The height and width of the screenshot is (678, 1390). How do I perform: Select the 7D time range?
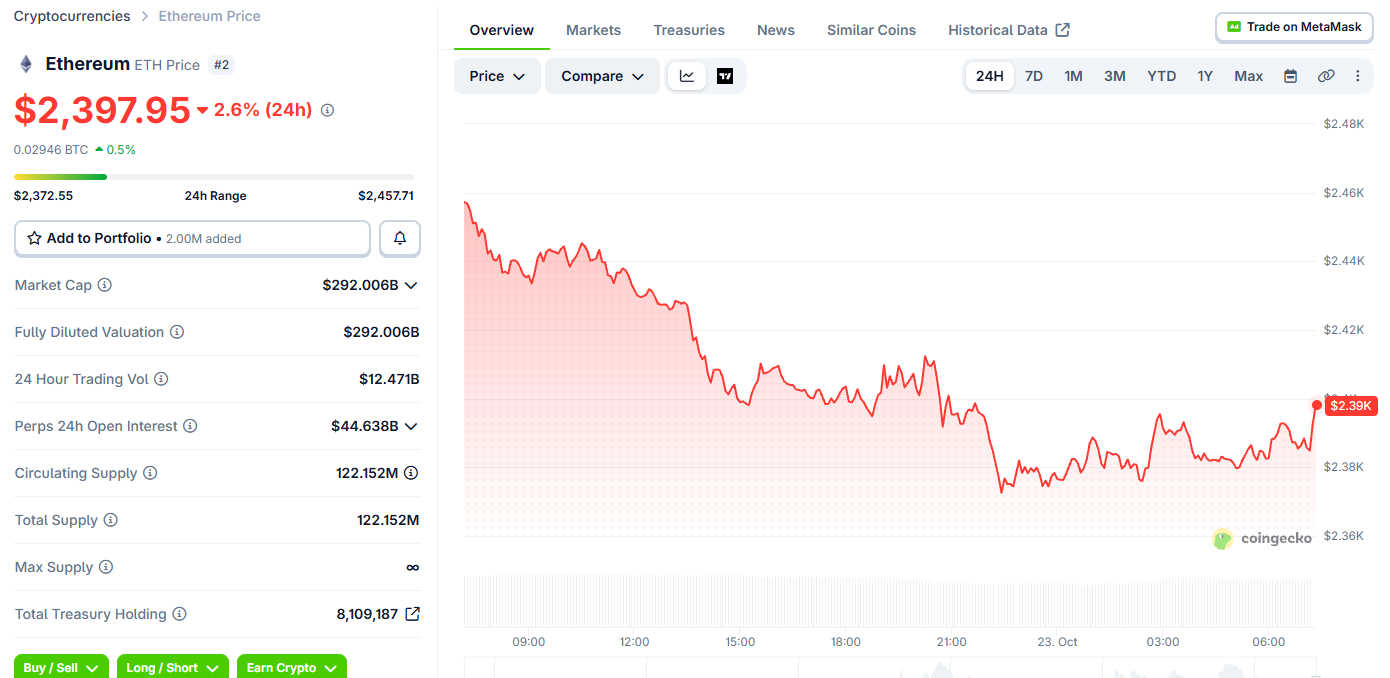tap(1034, 76)
